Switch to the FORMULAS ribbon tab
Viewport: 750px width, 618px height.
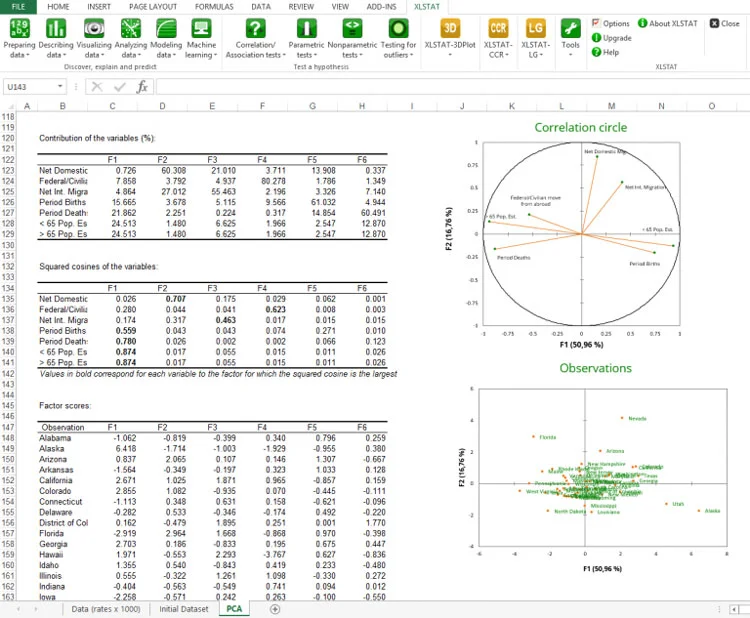tap(214, 6)
